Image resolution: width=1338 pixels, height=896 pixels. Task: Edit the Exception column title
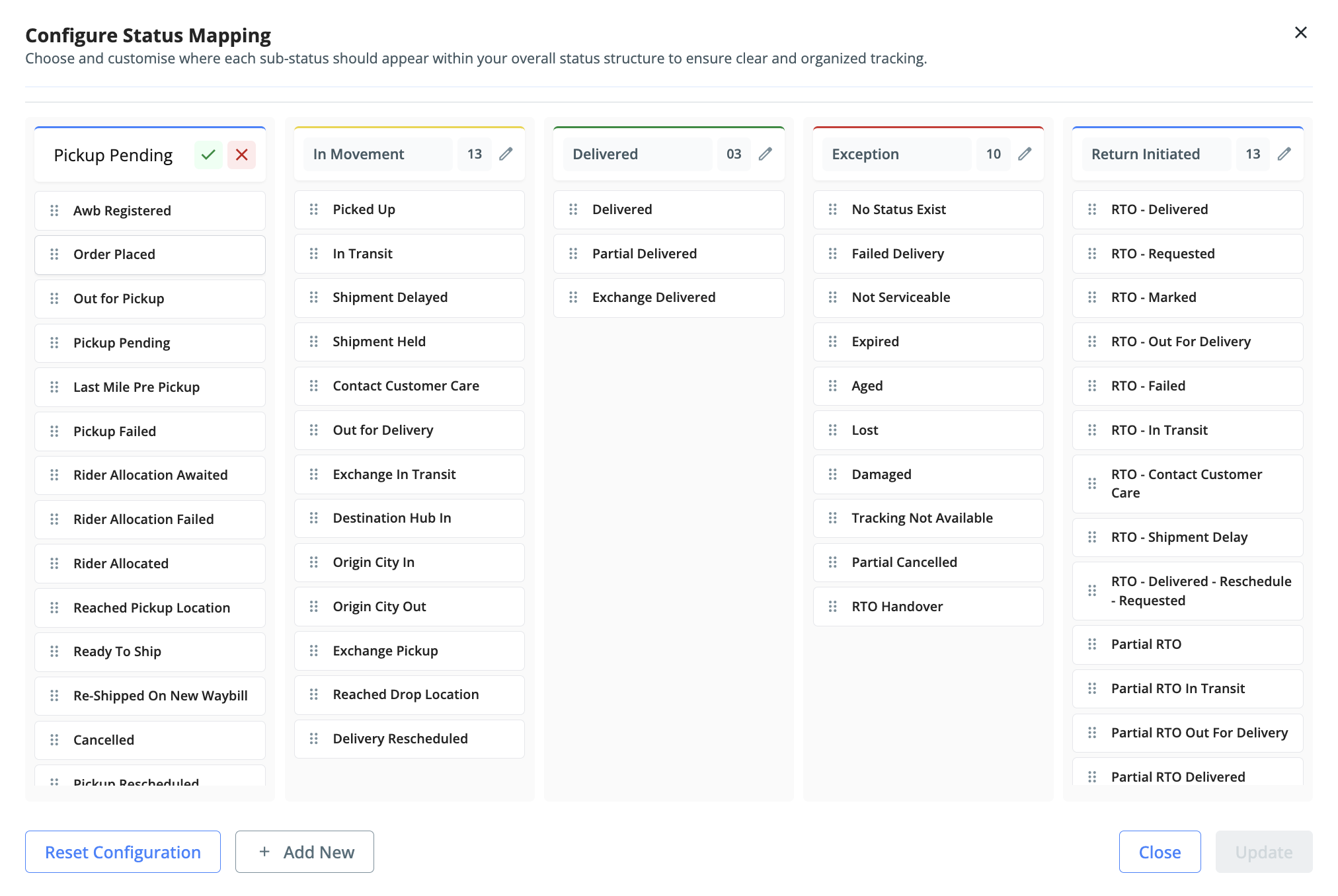coord(1025,154)
